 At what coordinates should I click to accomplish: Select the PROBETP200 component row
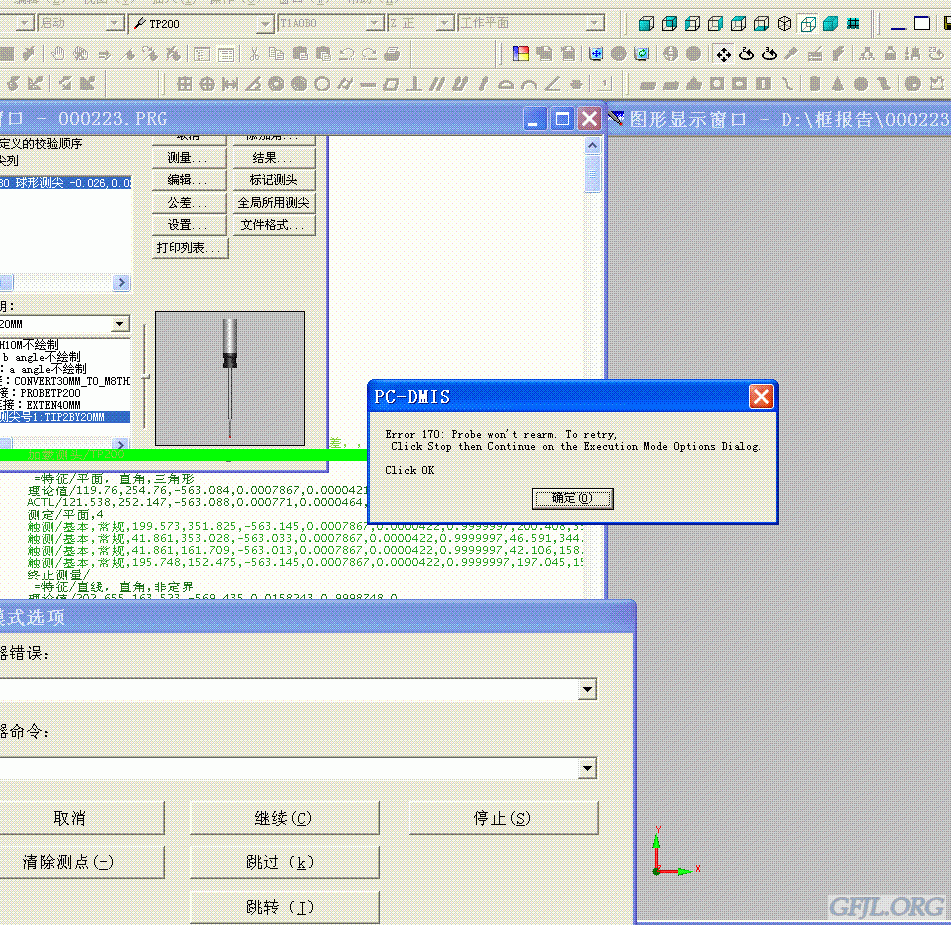click(x=65, y=393)
